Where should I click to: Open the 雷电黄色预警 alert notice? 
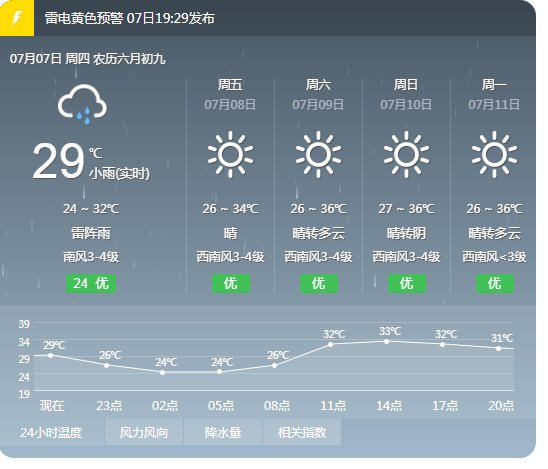(130, 18)
